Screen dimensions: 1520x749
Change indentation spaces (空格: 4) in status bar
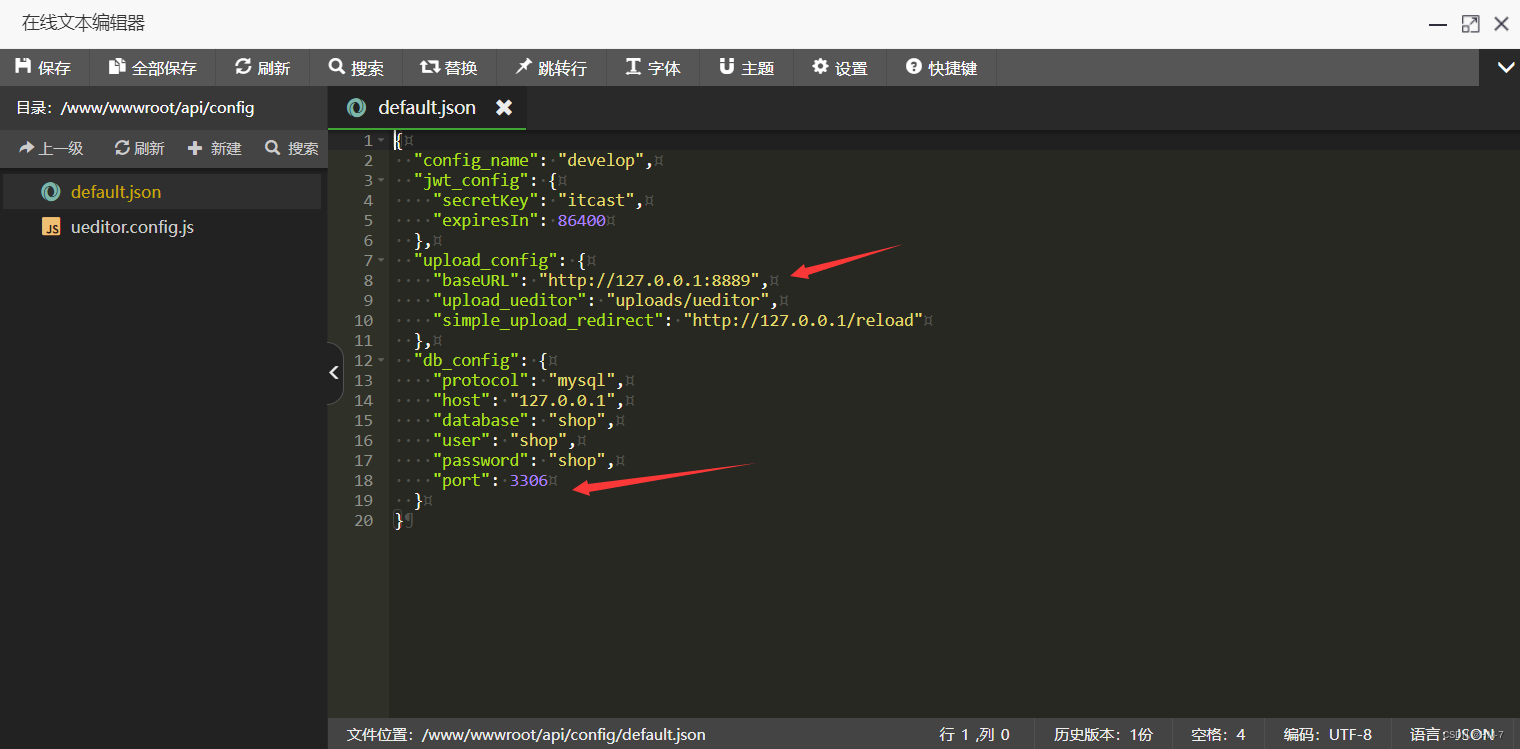1218,734
